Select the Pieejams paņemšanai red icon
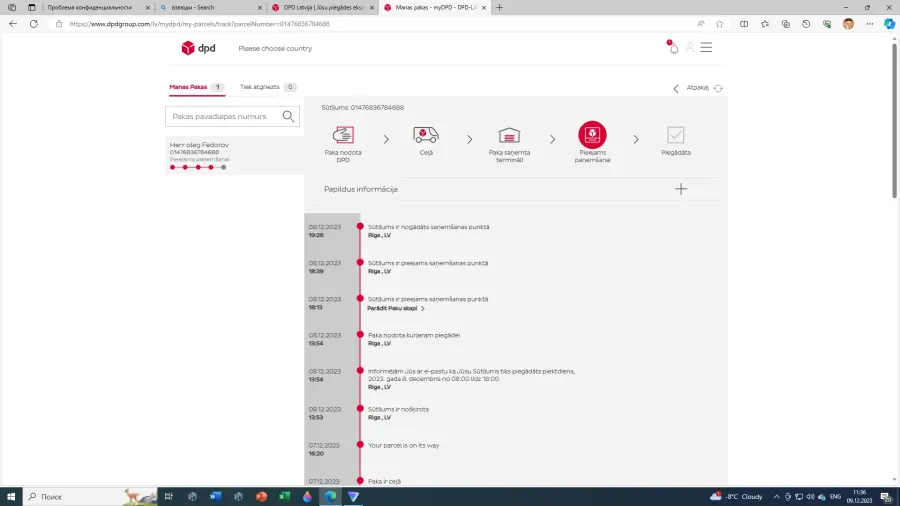This screenshot has height=506, width=900. point(592,135)
